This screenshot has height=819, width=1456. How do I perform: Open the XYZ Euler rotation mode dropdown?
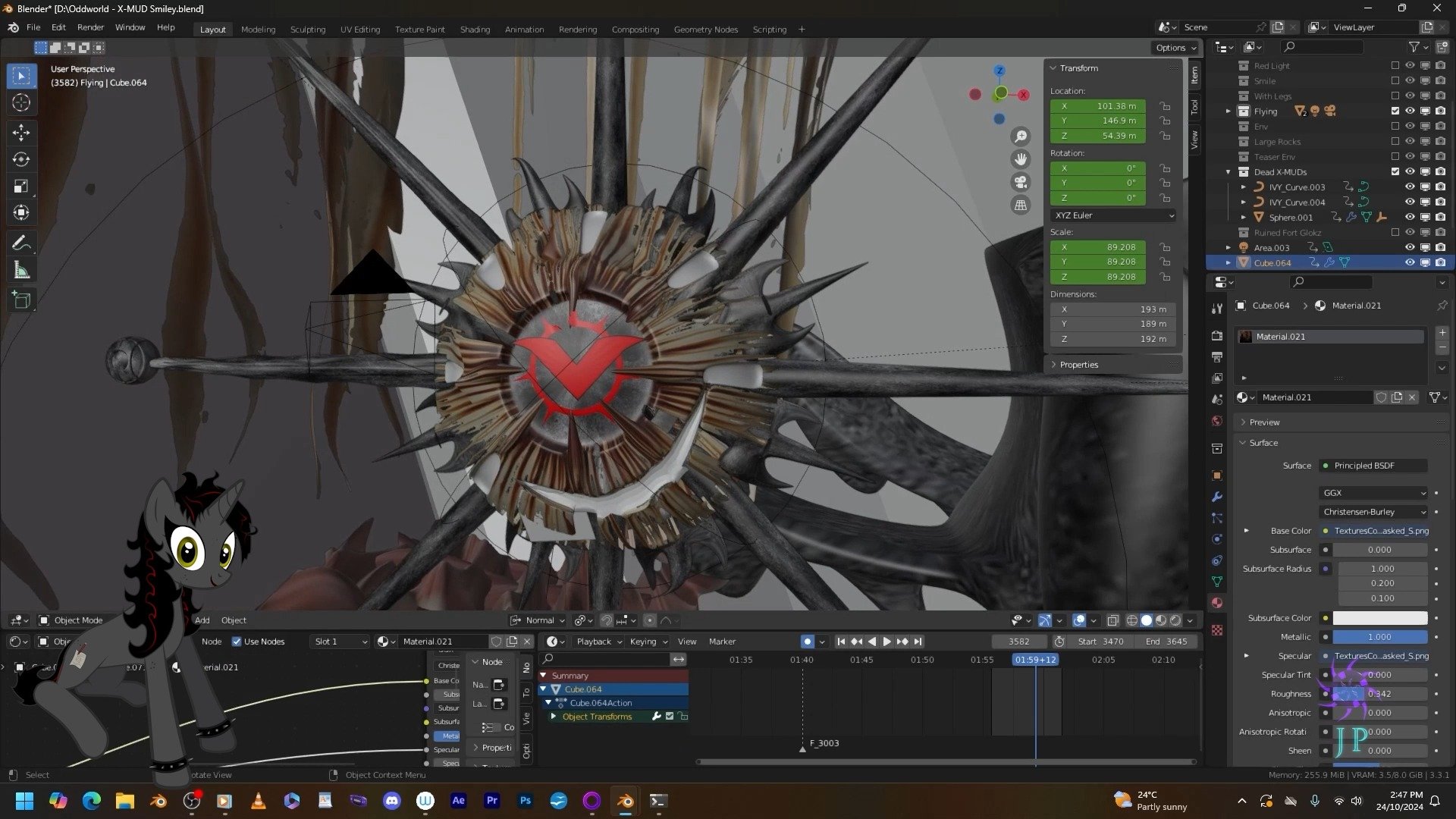(x=1113, y=215)
